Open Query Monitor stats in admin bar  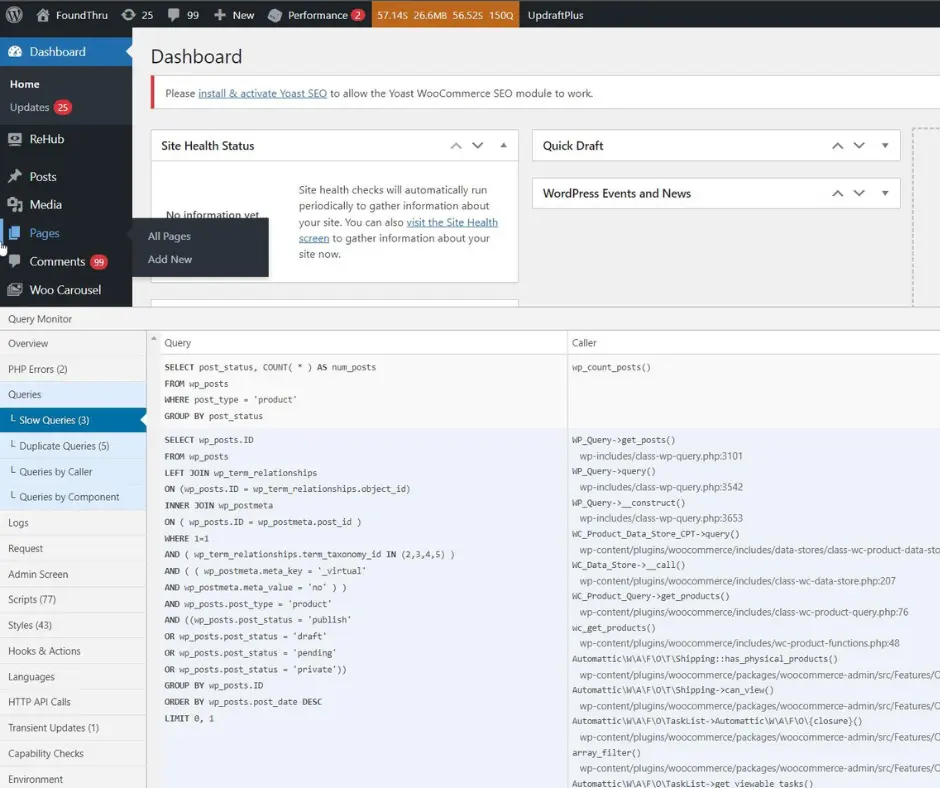pos(445,15)
